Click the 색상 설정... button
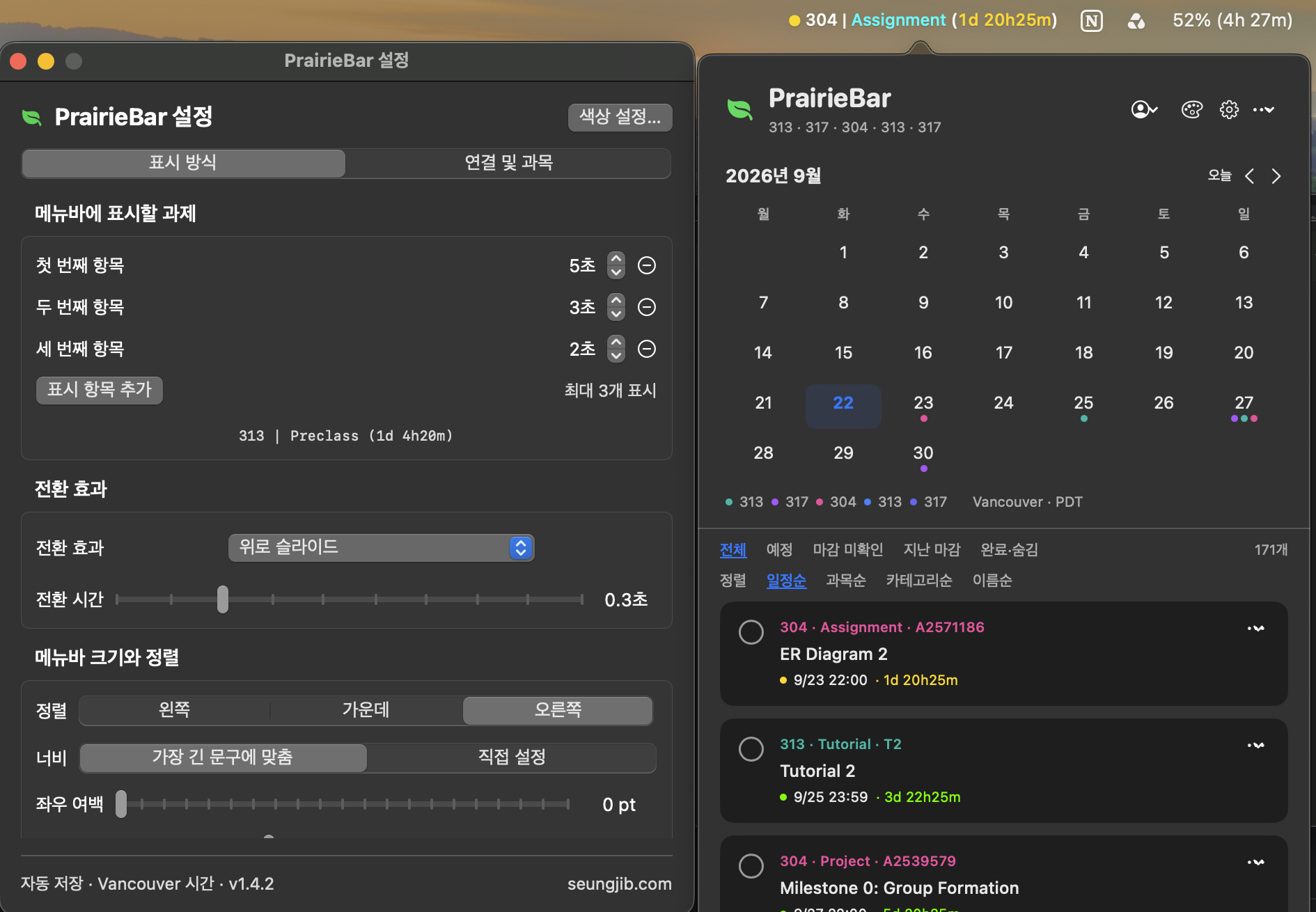 click(620, 117)
